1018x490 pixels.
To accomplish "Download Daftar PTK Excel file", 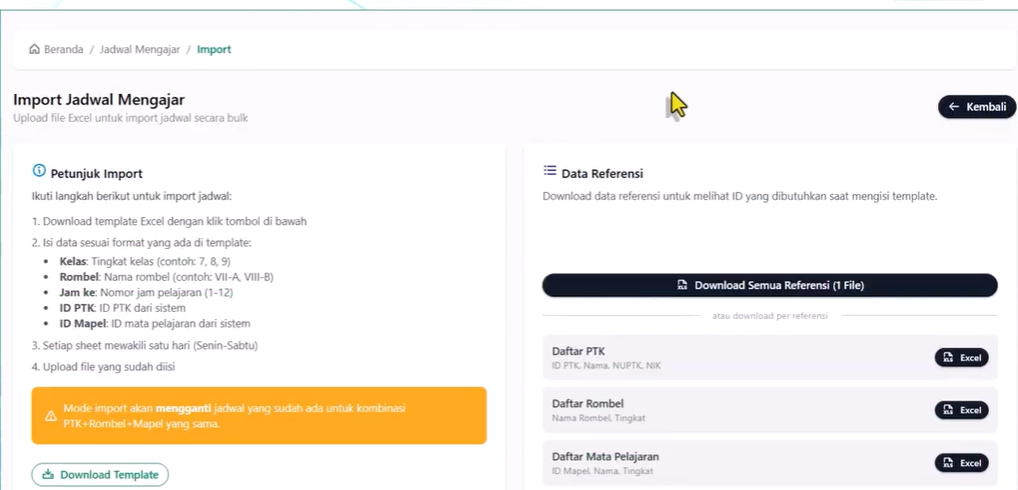I will (962, 358).
